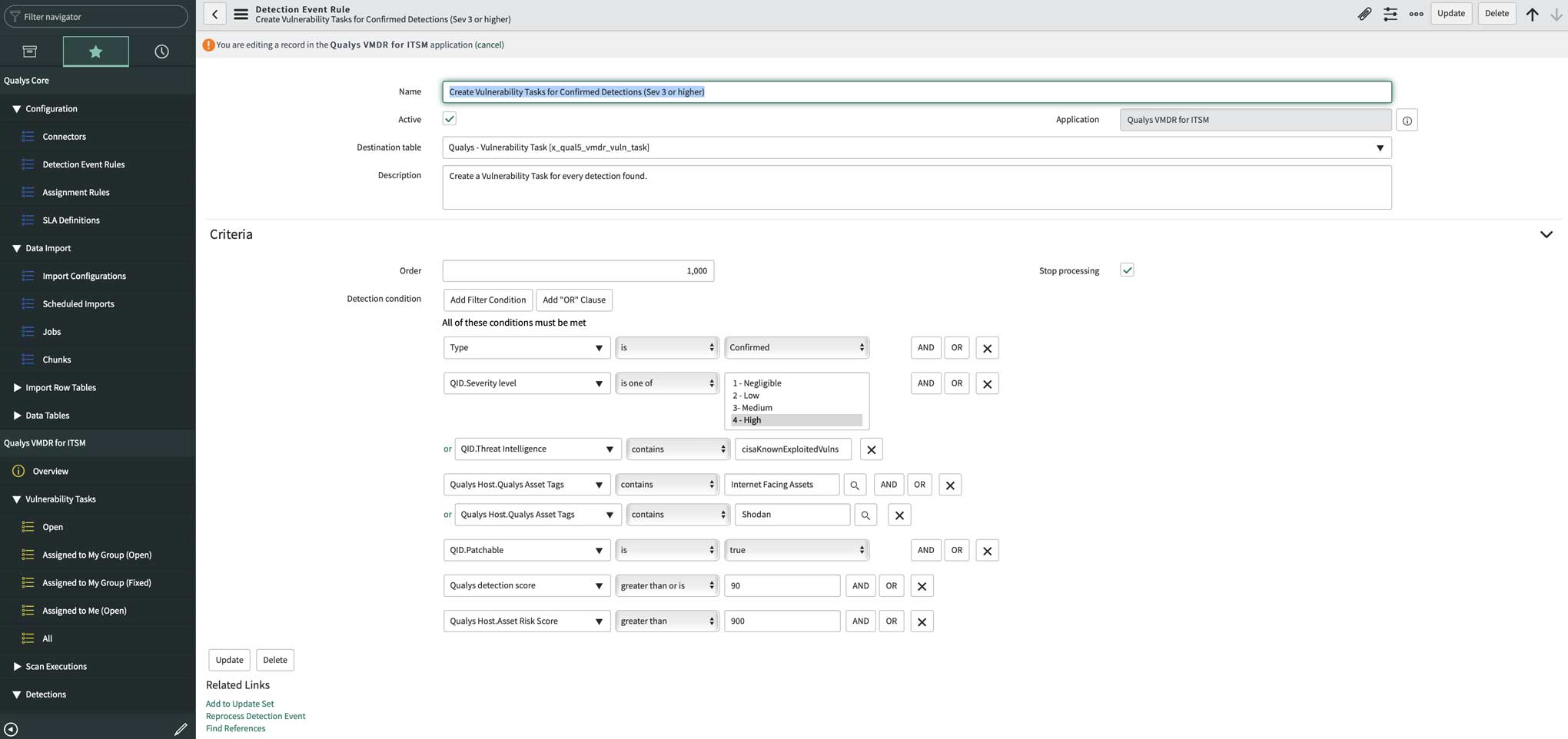Click the cancel link in application notice
The width and height of the screenshot is (1568, 739).
[490, 45]
